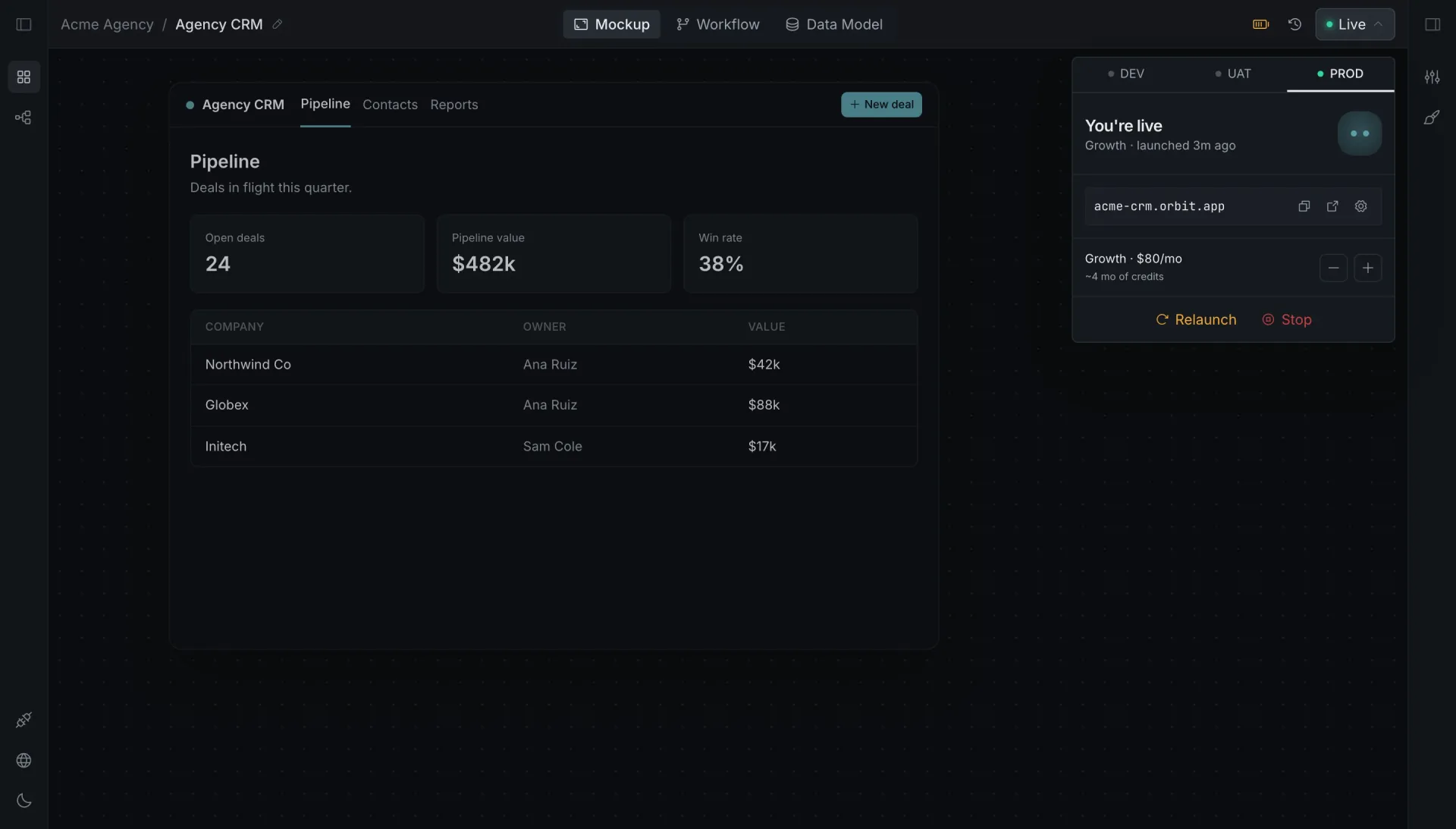Open the node graph icon in sidebar
Image resolution: width=1456 pixels, height=829 pixels.
pyautogui.click(x=24, y=118)
